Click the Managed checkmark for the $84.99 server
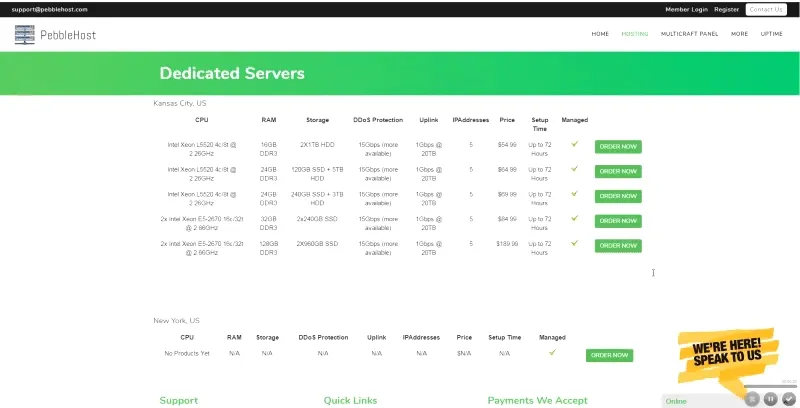 tap(574, 218)
